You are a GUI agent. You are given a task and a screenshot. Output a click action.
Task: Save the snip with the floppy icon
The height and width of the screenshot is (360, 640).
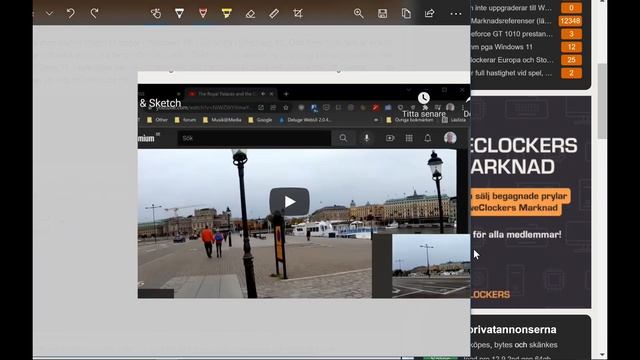tap(382, 13)
